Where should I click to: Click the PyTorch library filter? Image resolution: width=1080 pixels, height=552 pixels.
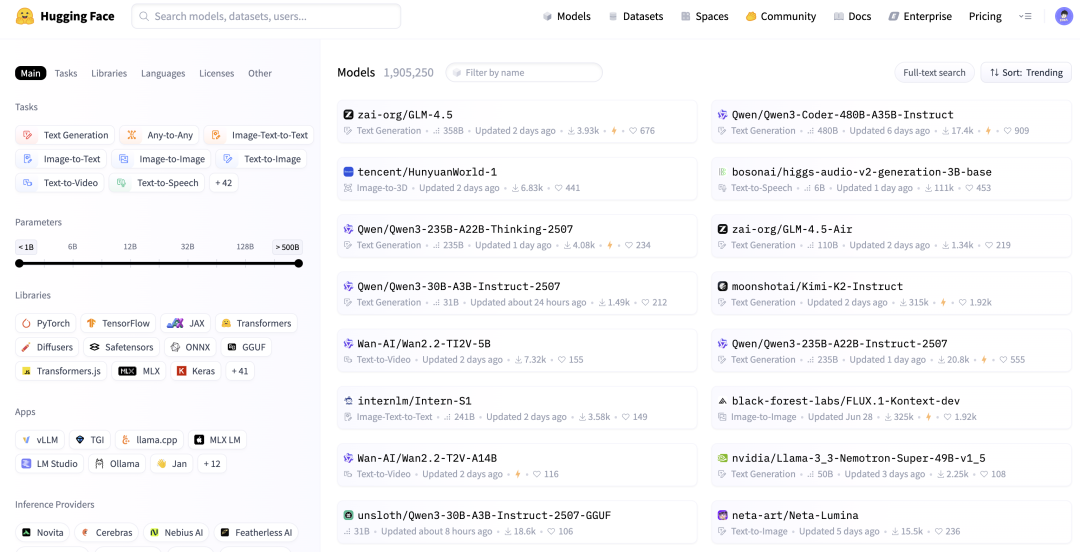[x=45, y=323]
